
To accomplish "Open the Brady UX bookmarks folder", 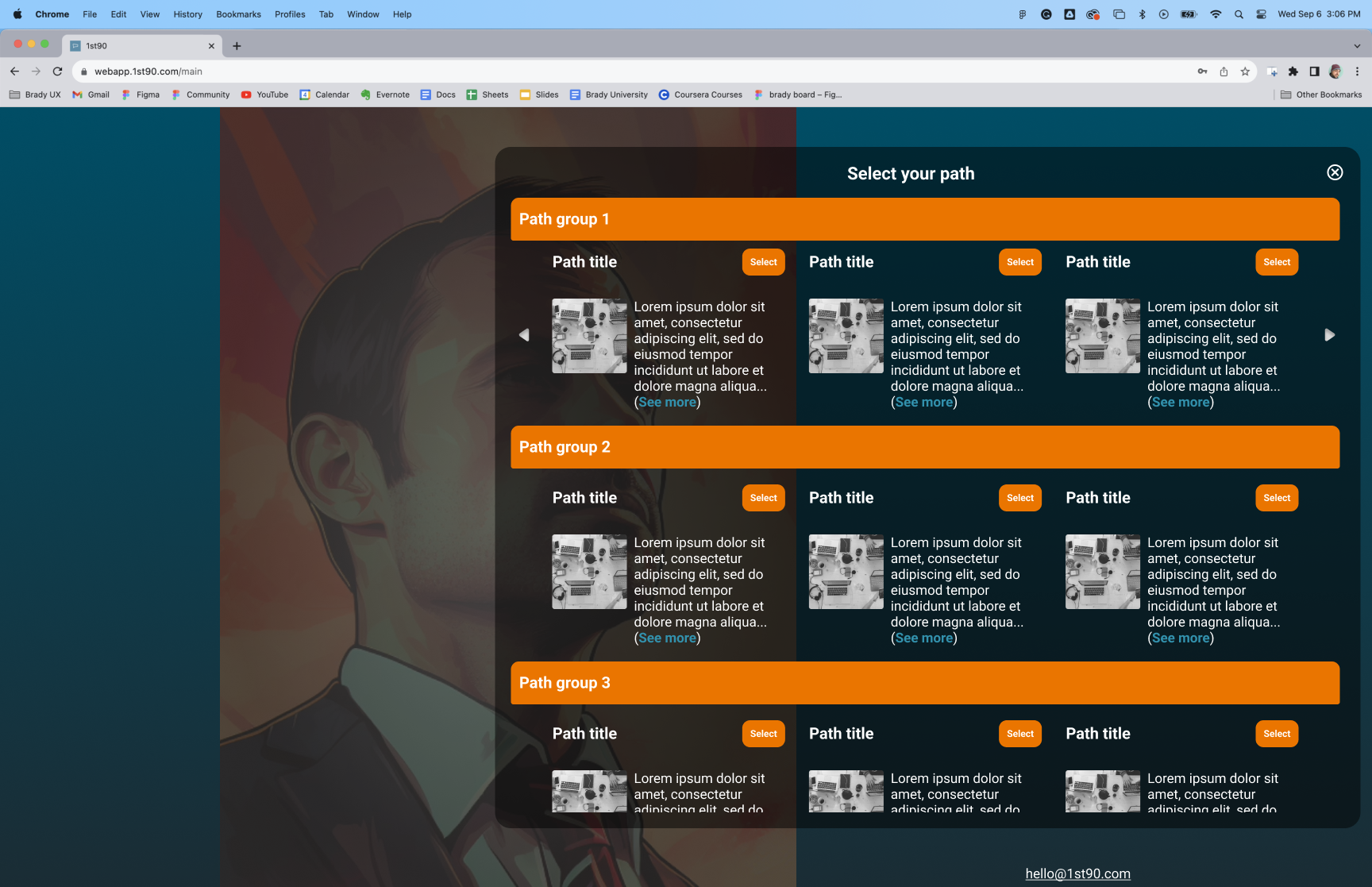I will click(35, 94).
